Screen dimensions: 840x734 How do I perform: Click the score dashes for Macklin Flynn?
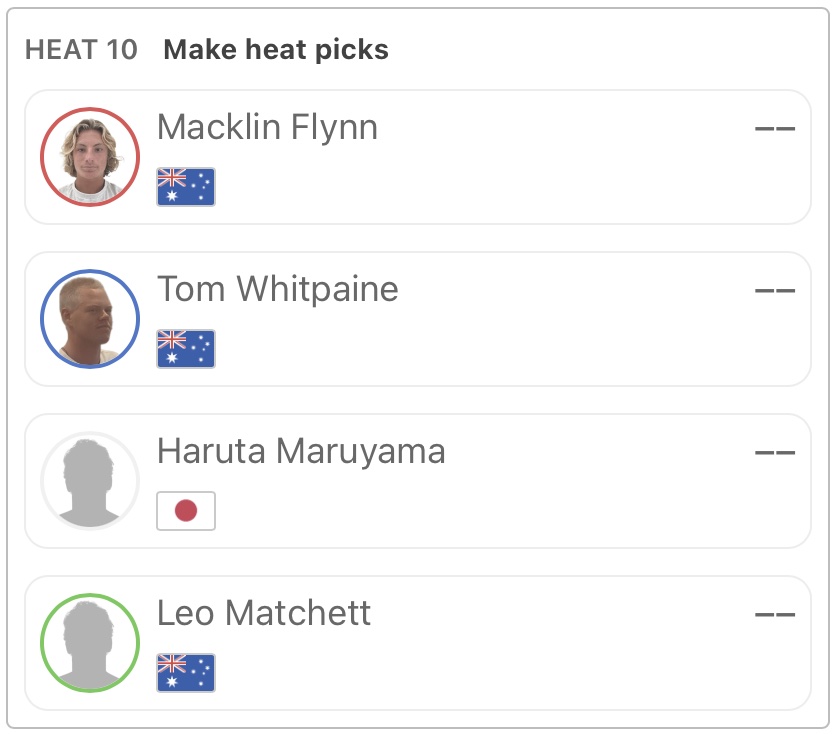pyautogui.click(x=774, y=129)
